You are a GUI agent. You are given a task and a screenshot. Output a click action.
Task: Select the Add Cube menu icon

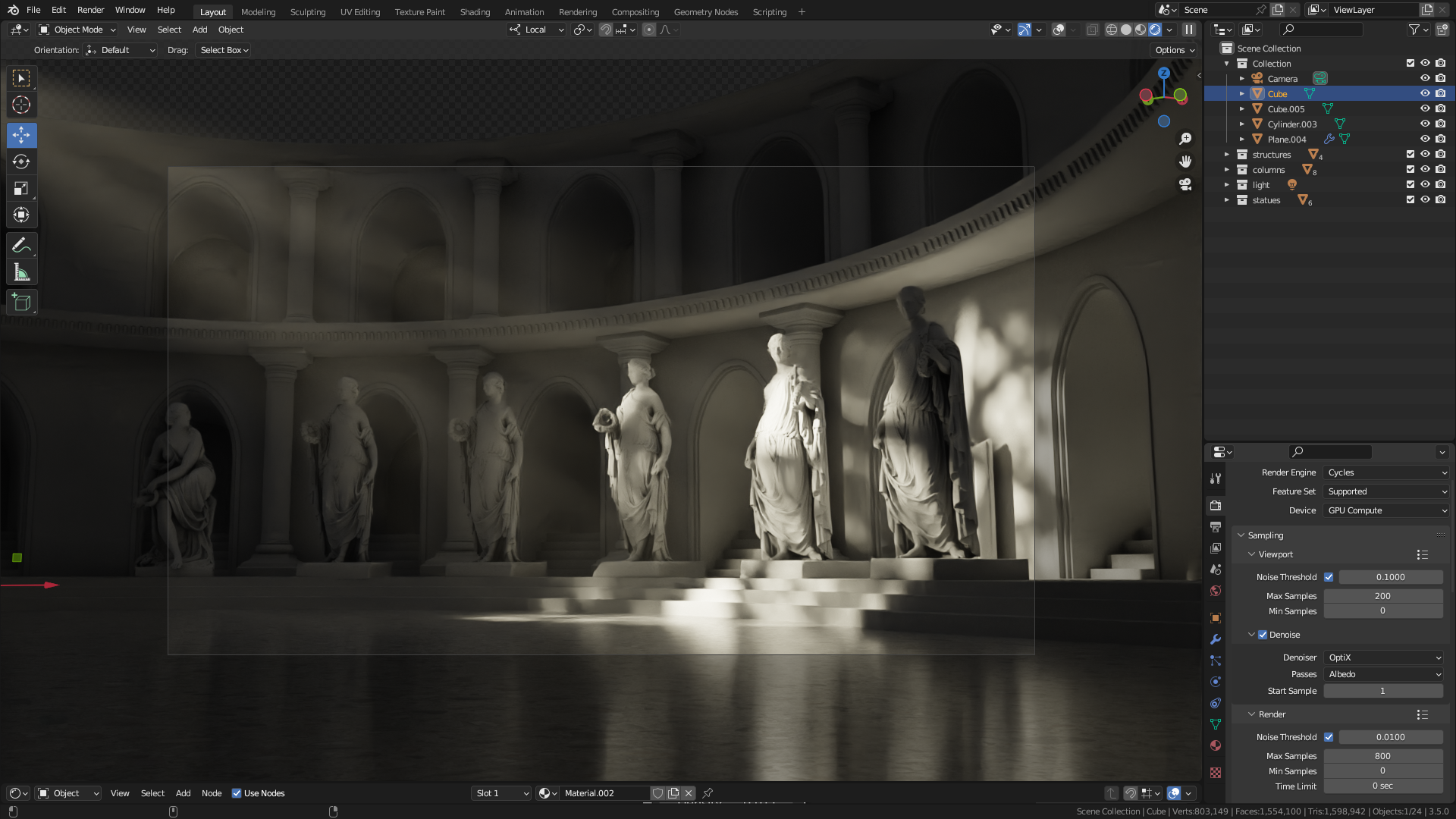[x=22, y=302]
